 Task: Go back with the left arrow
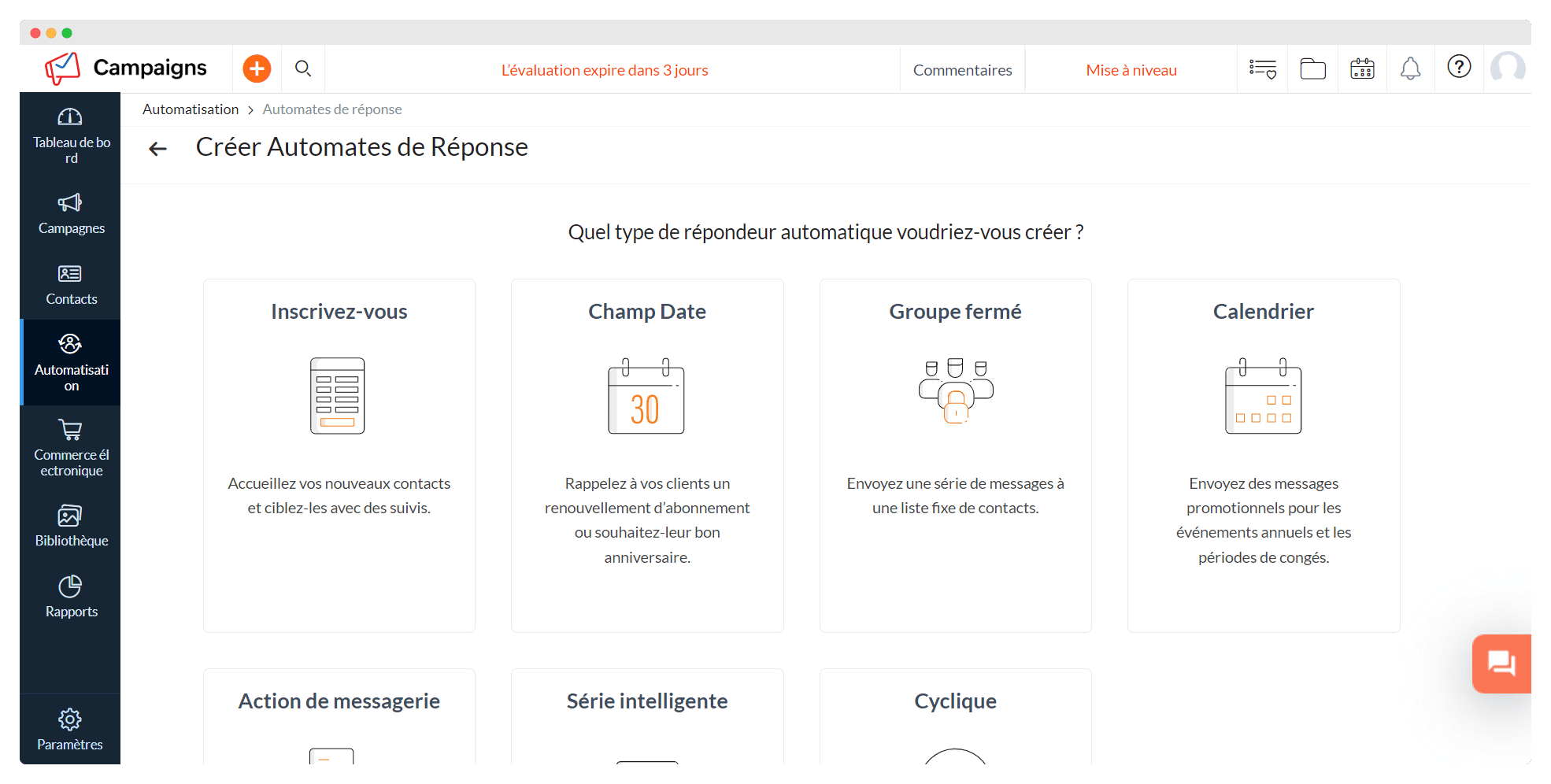coord(158,149)
